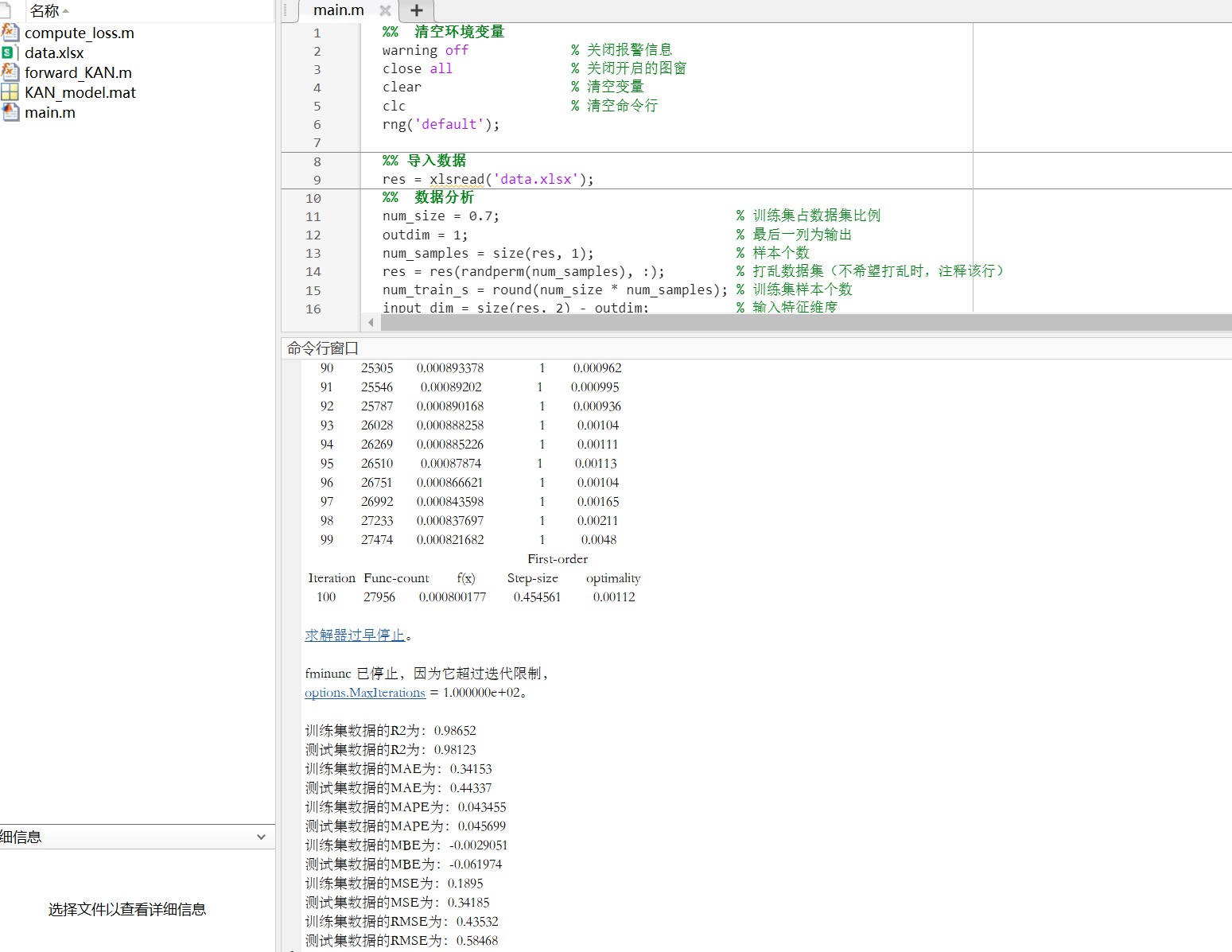Click the 测试集数据的R2为 0.98123 line

pyautogui.click(x=391, y=750)
